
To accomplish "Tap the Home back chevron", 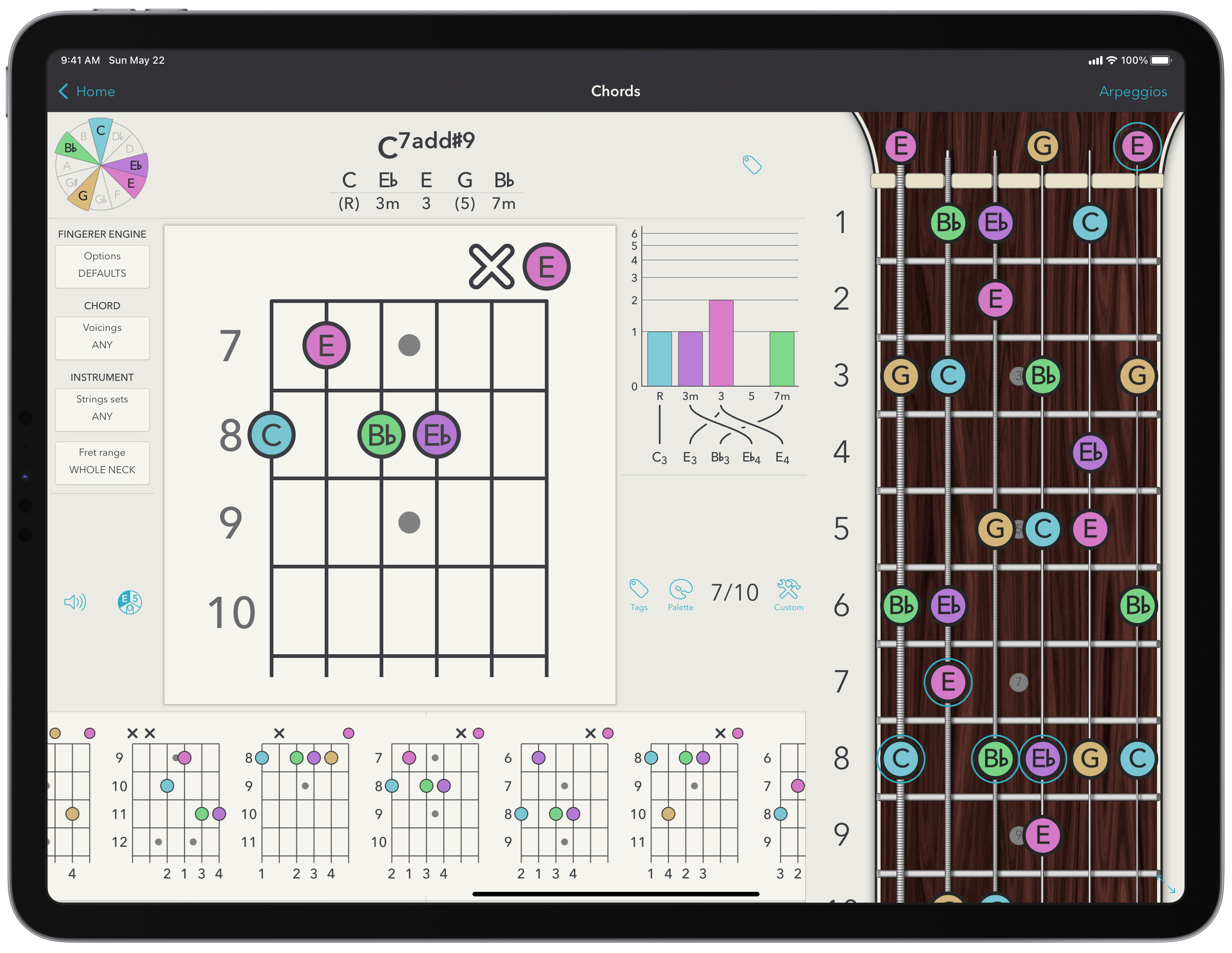I will pos(64,92).
